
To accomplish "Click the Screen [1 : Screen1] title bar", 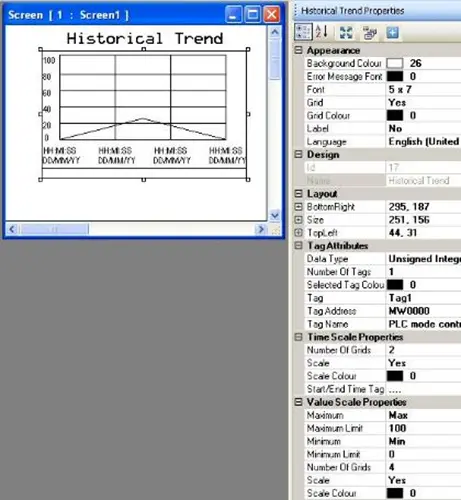I will coord(143,15).
